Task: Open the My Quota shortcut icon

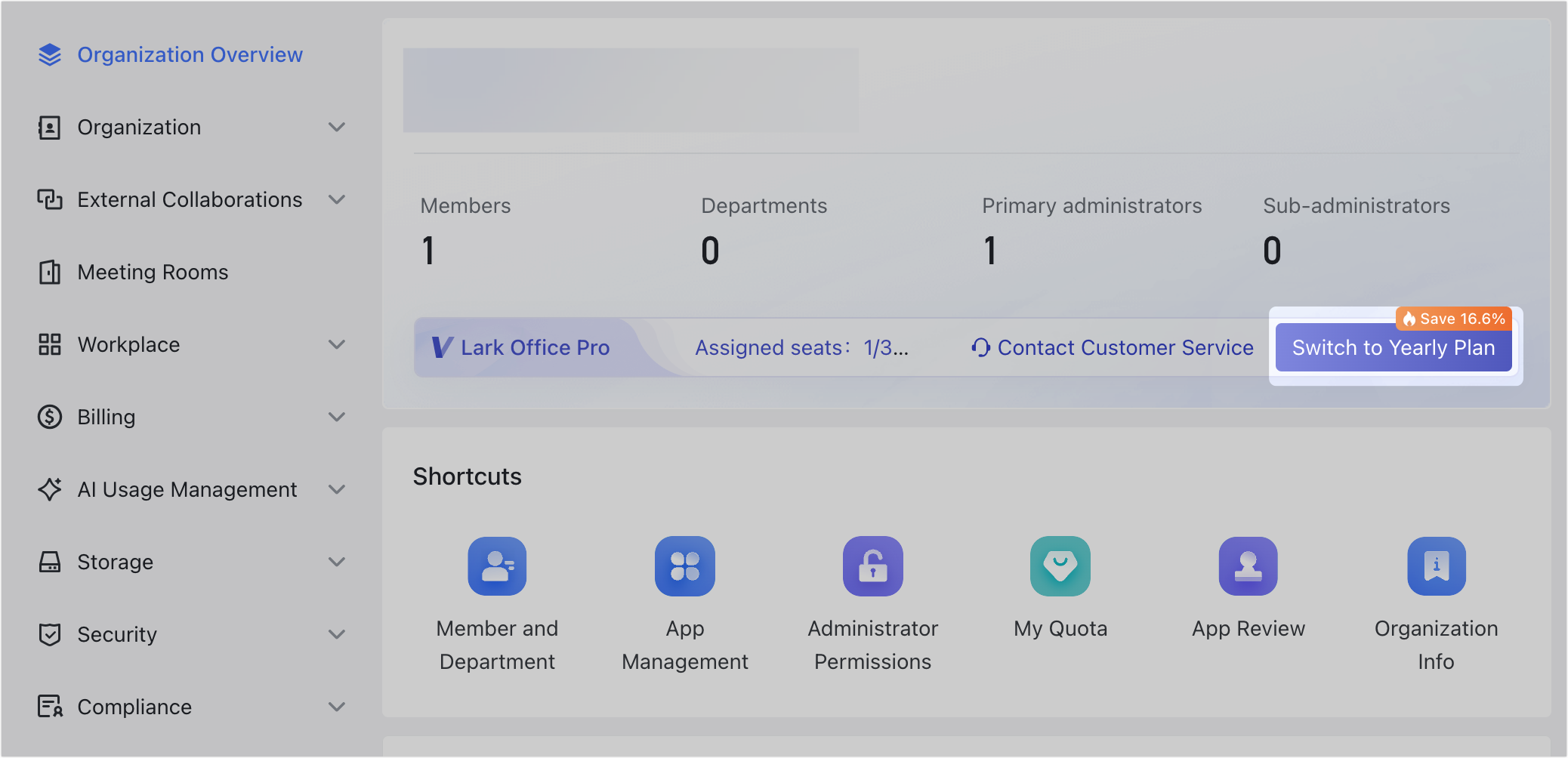Action: click(1060, 566)
